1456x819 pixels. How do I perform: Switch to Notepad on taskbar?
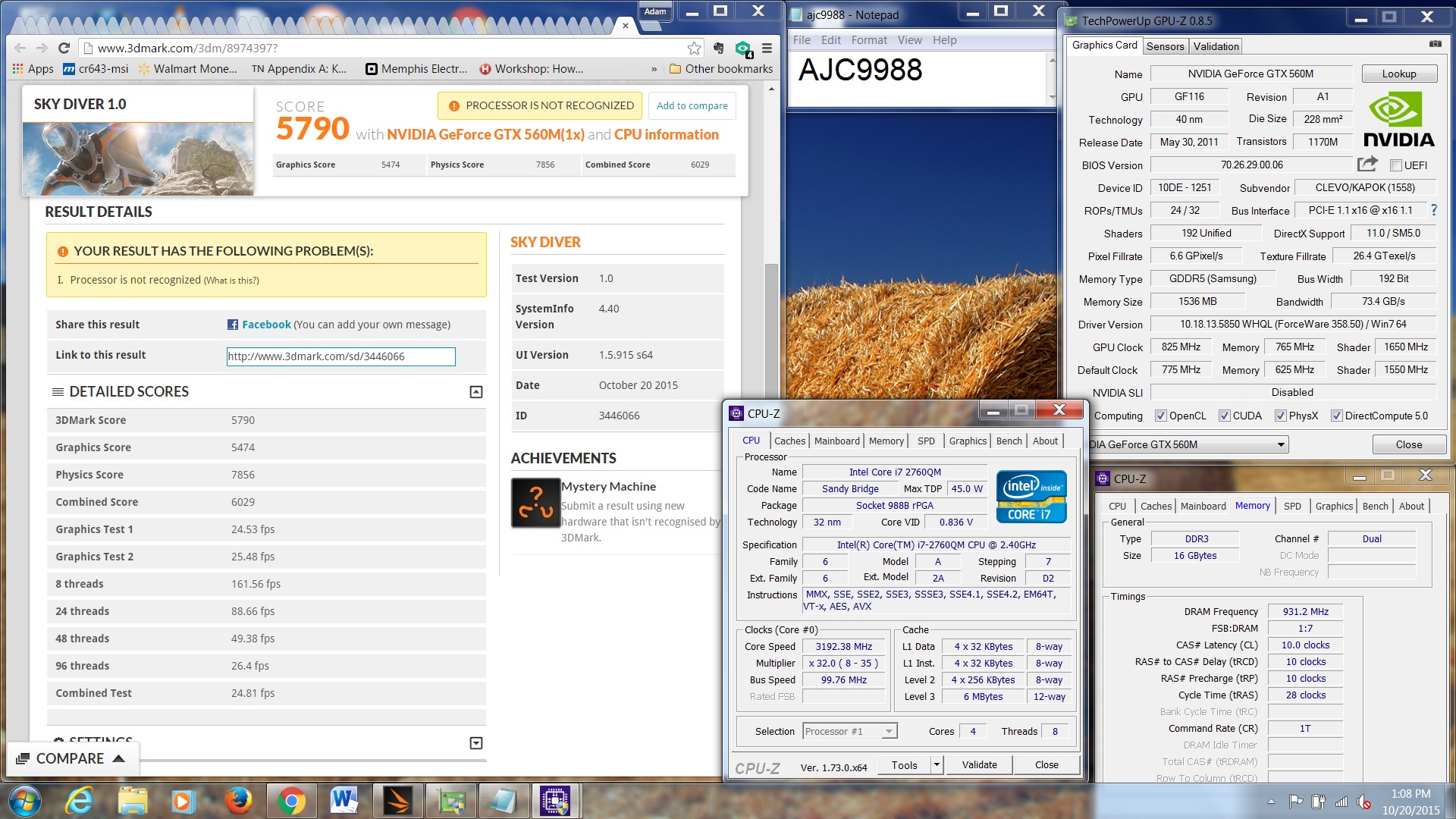[x=504, y=801]
